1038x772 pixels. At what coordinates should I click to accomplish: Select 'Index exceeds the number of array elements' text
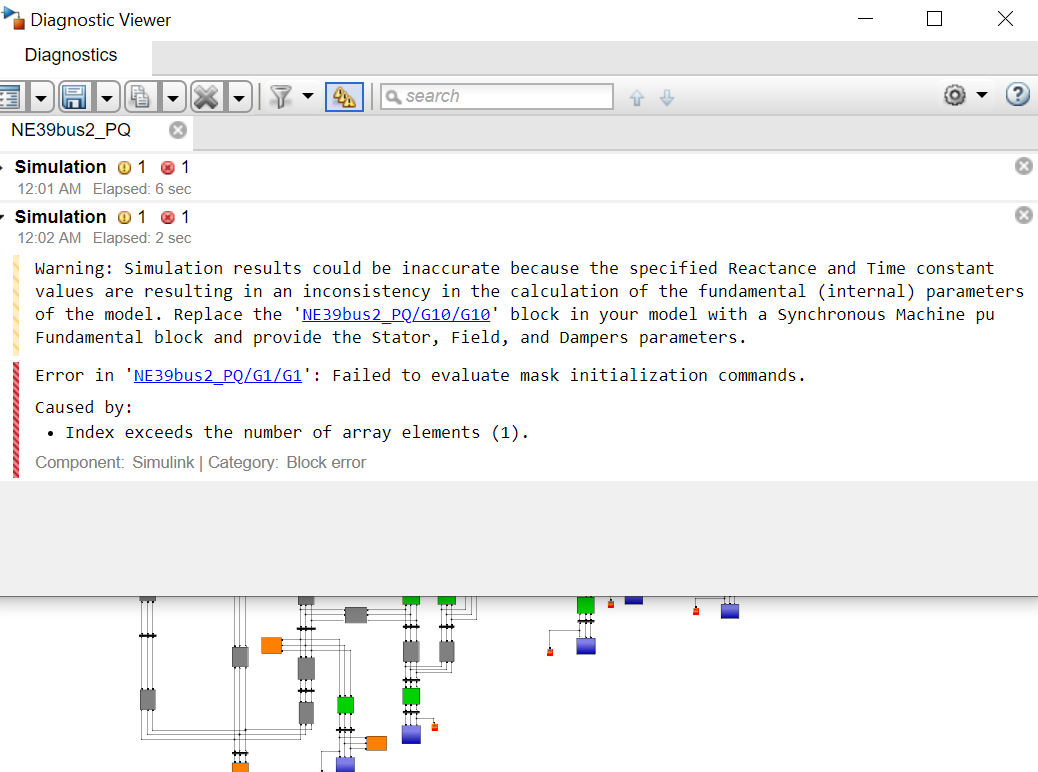pyautogui.click(x=273, y=433)
